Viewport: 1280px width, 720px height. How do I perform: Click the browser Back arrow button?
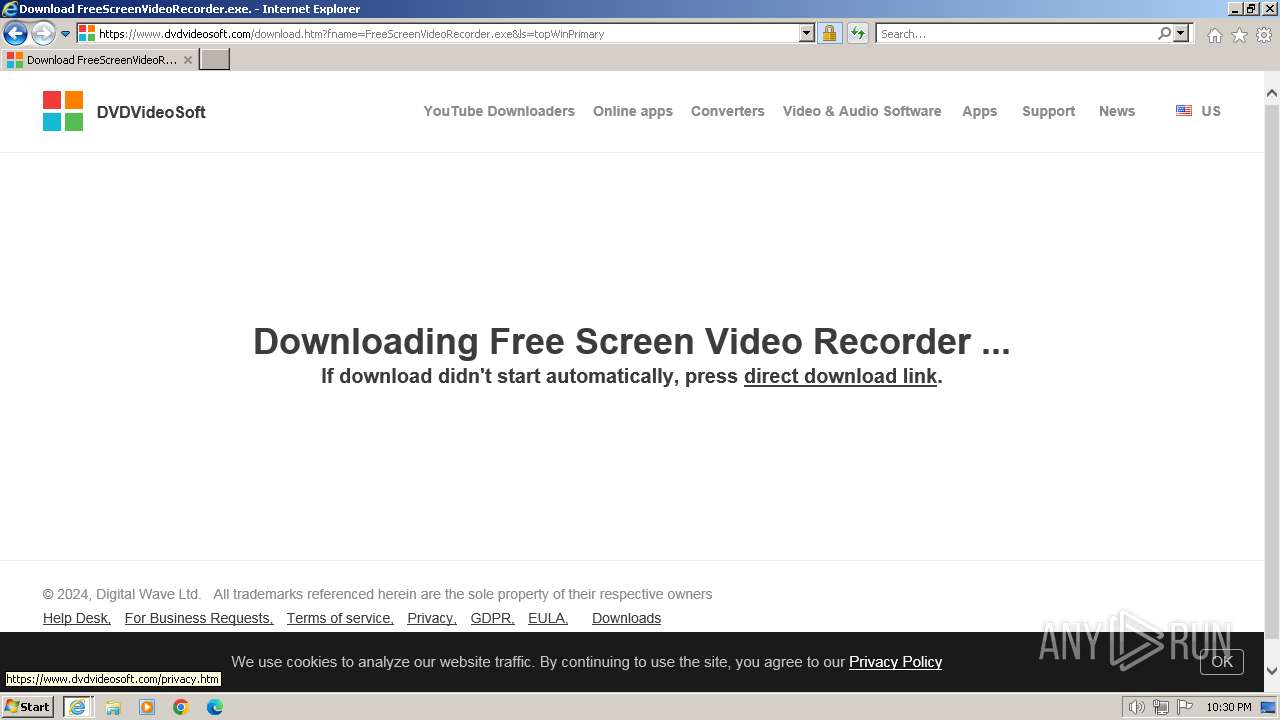point(15,33)
